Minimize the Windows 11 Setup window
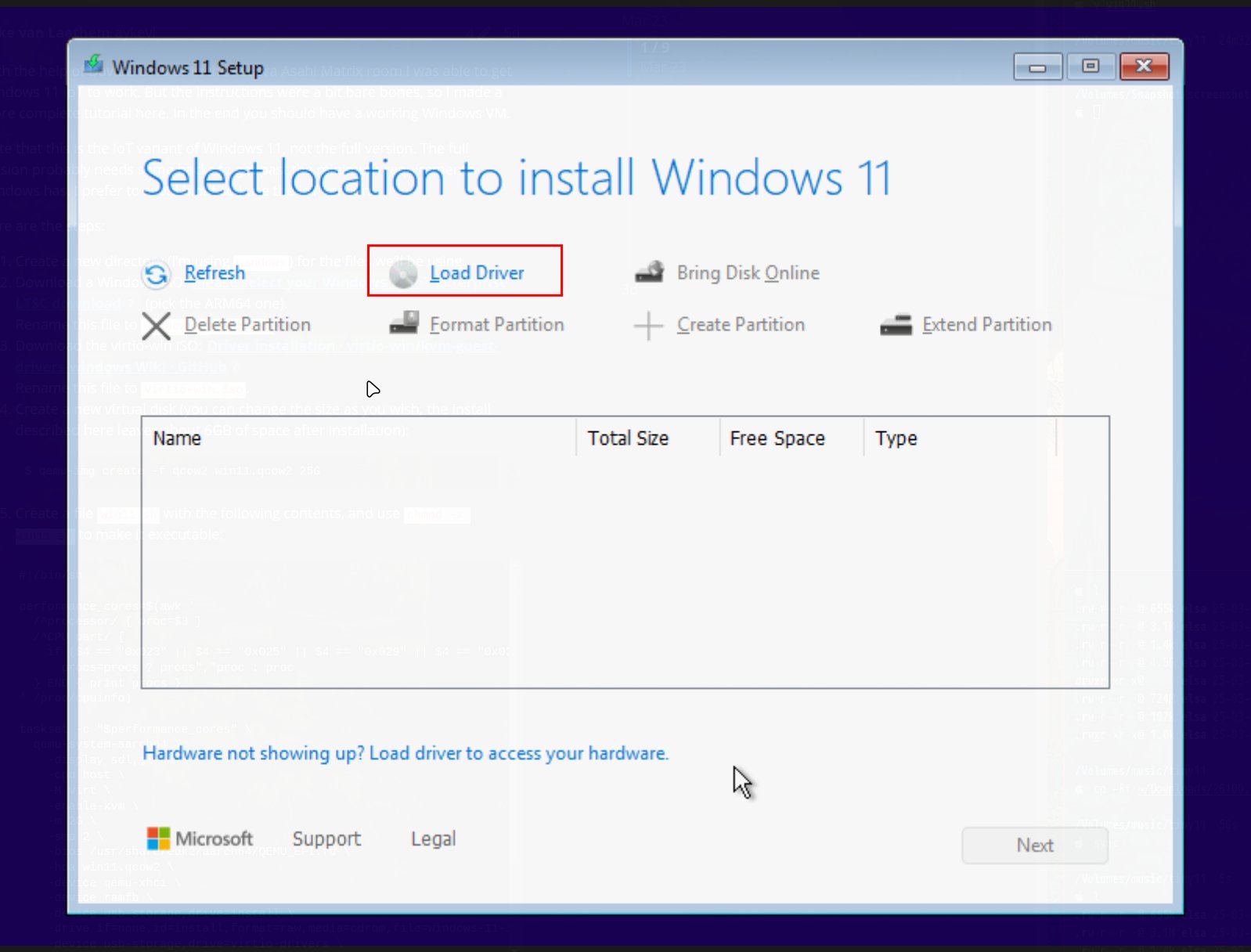The height and width of the screenshot is (952, 1251). point(1038,67)
